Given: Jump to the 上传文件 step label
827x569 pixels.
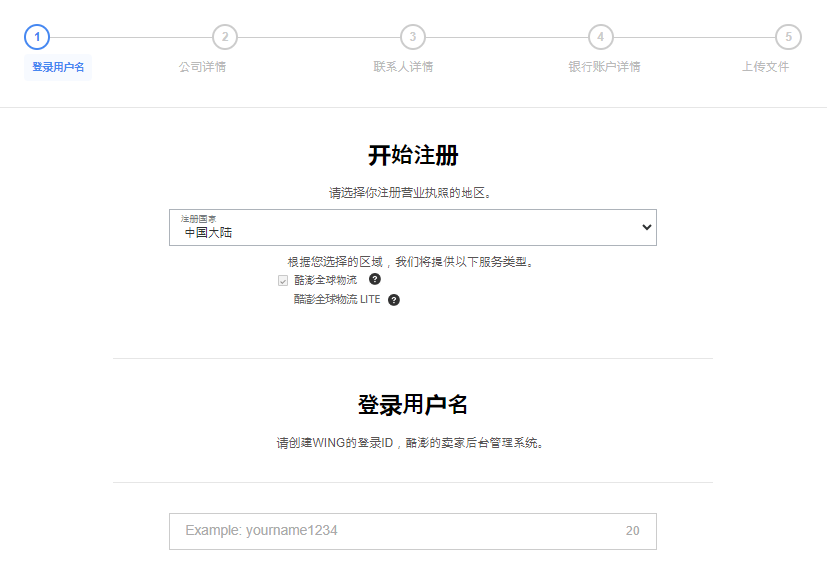Looking at the screenshot, I should [765, 67].
